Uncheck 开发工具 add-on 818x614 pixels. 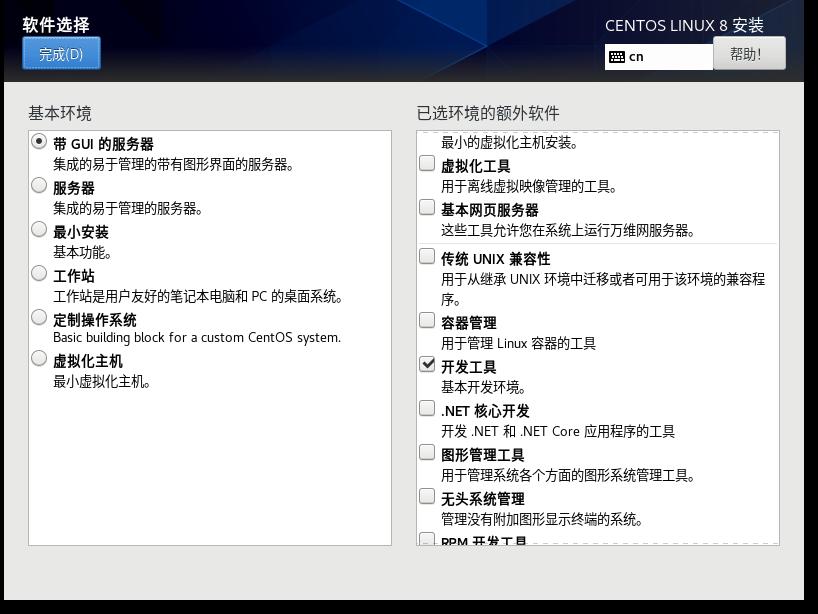pos(426,366)
